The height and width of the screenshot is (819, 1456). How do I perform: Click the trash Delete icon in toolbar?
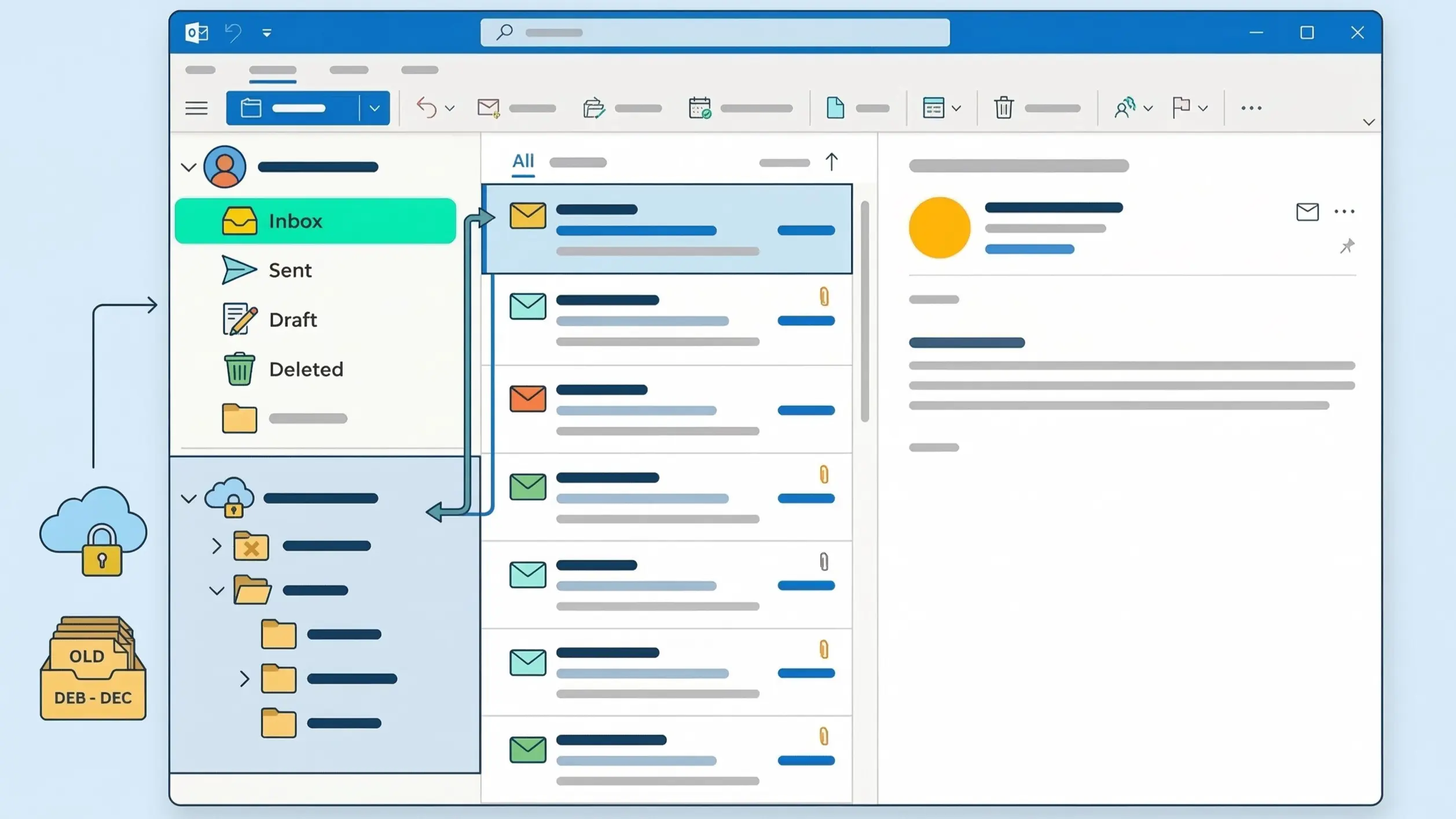(1003, 108)
